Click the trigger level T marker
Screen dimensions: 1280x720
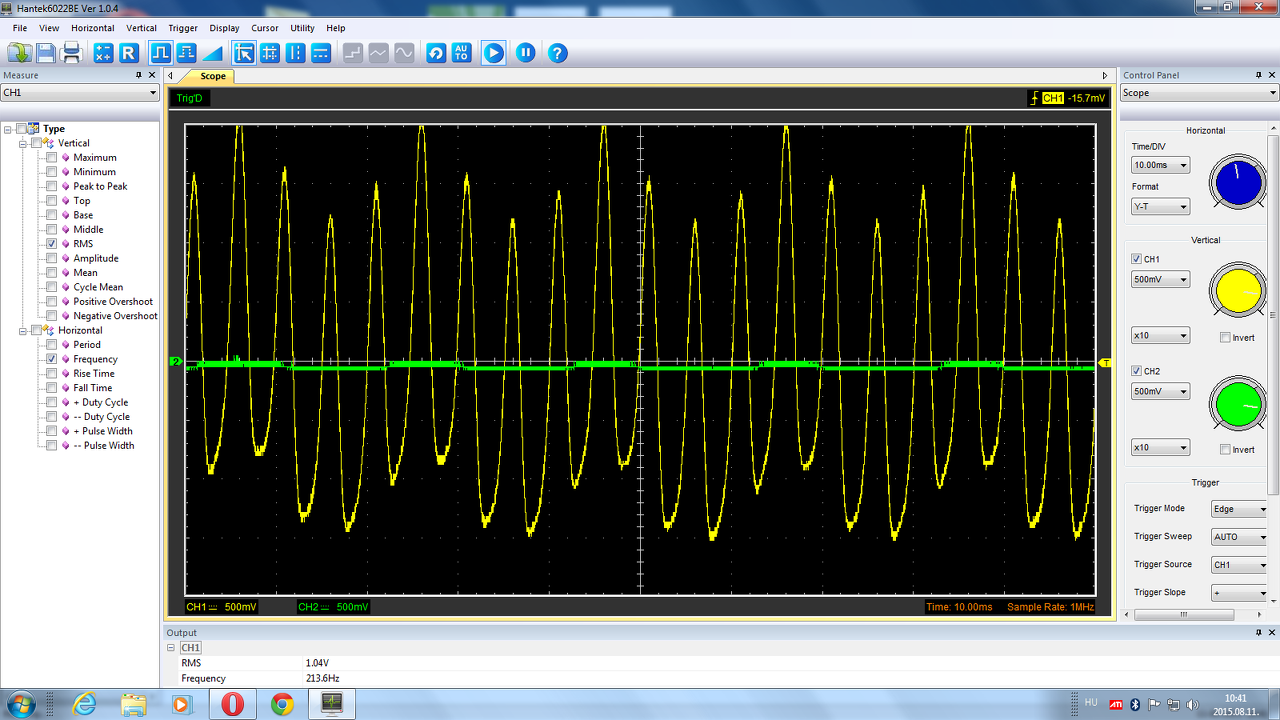1105,362
